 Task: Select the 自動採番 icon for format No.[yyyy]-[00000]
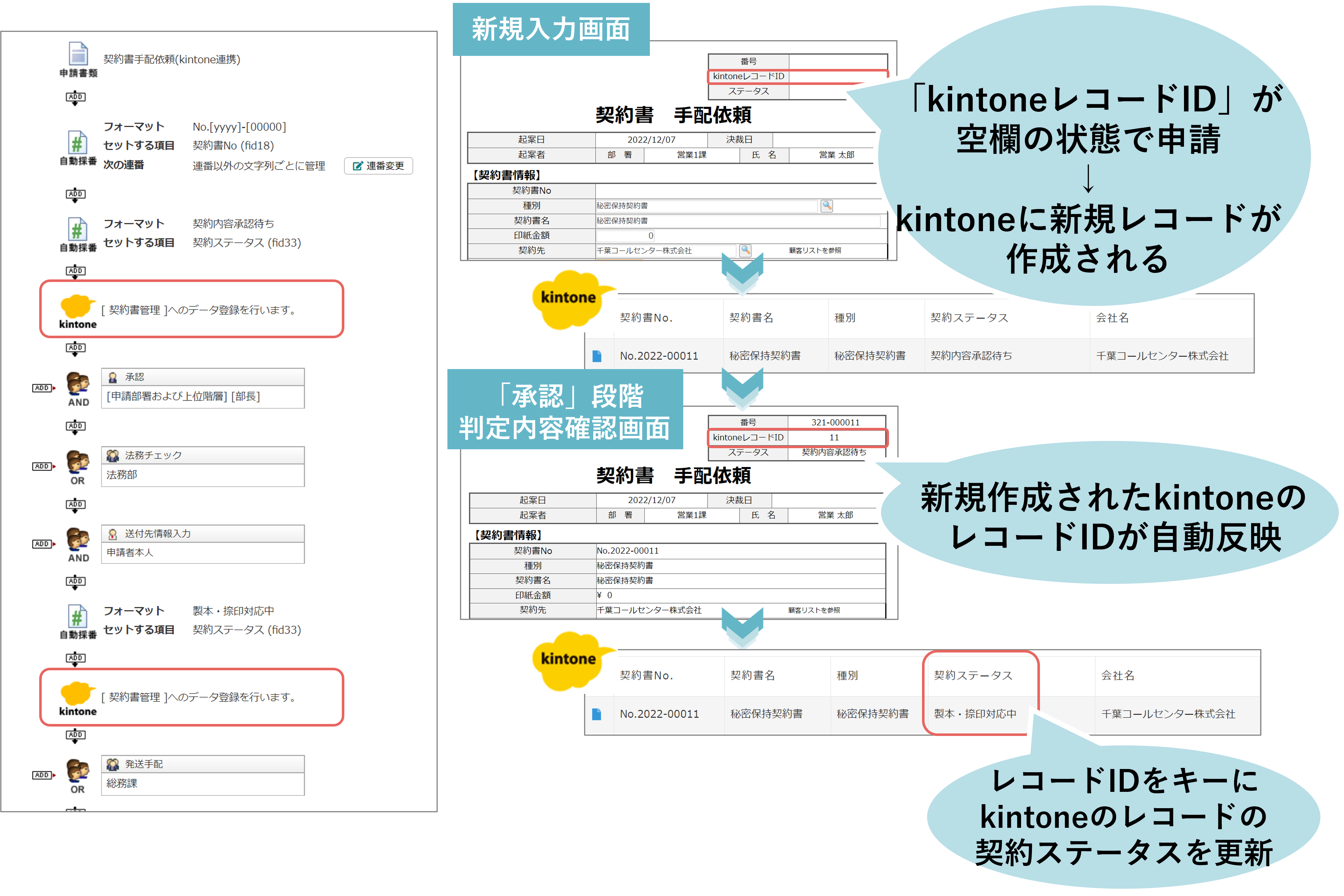[78, 142]
